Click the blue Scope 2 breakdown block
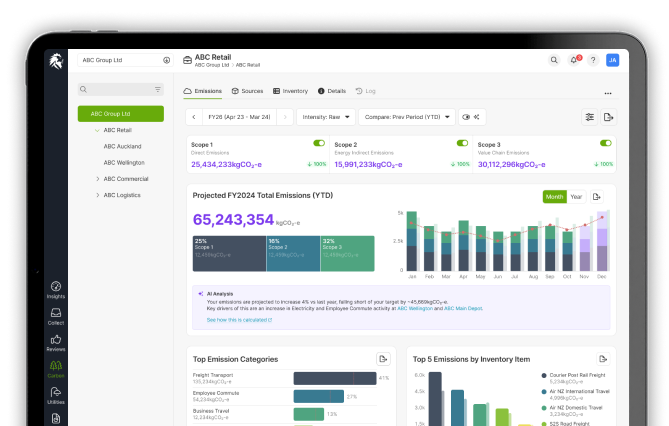This screenshot has width=669, height=426. 293,254
